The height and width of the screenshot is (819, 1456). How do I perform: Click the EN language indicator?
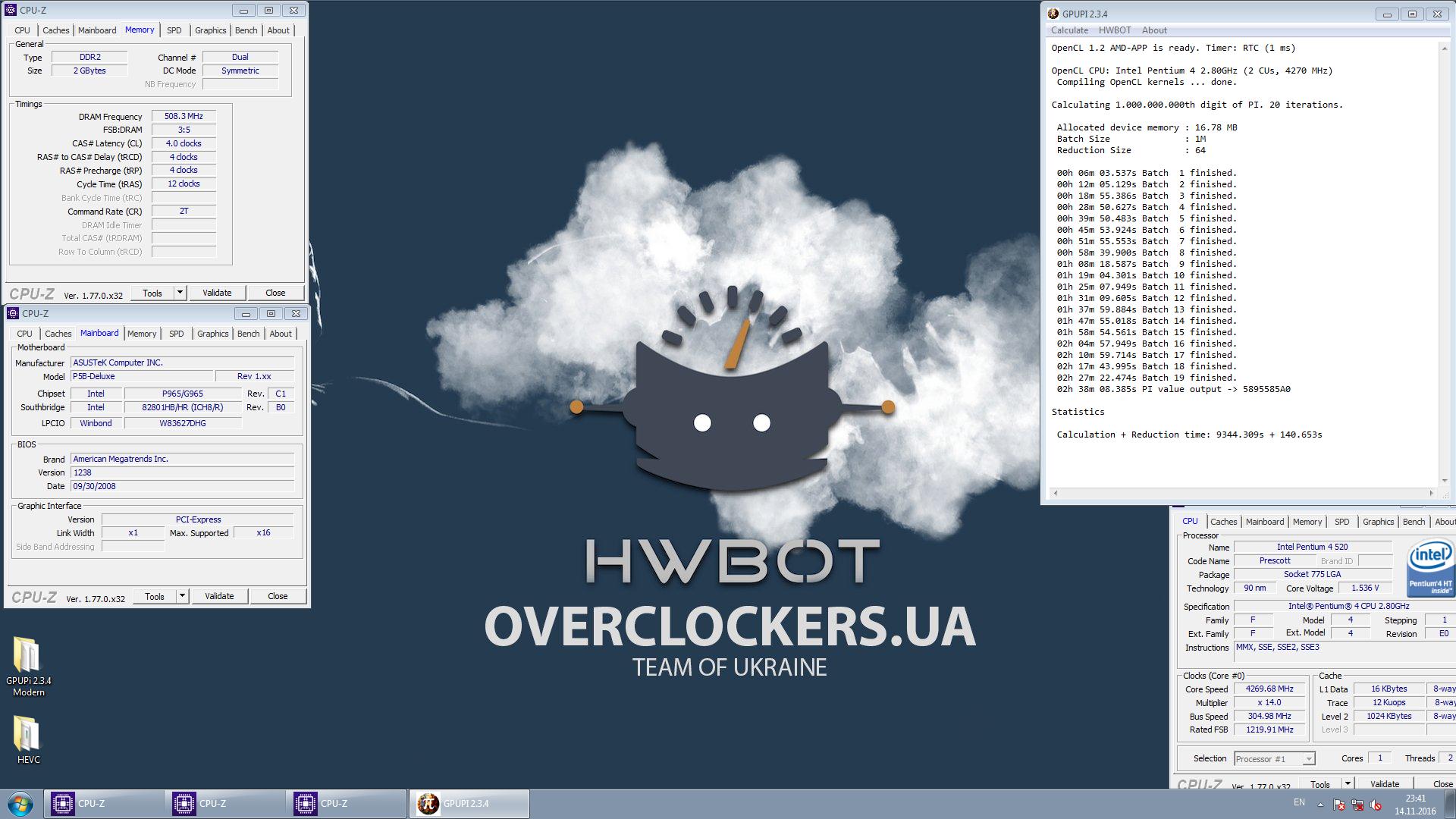click(1299, 802)
